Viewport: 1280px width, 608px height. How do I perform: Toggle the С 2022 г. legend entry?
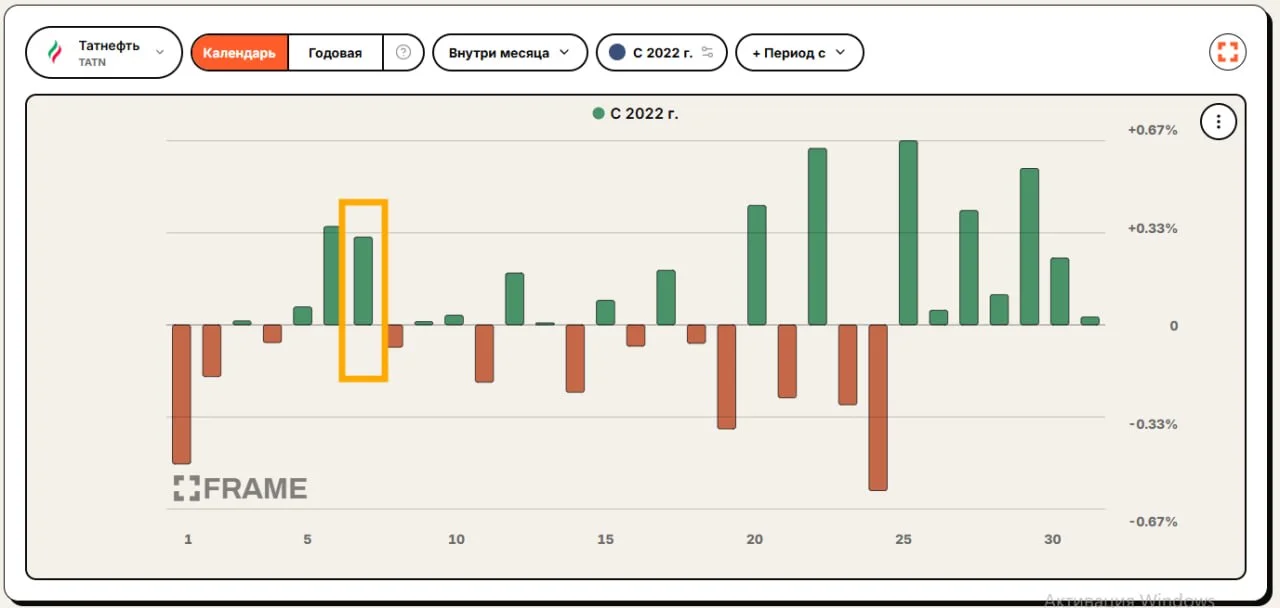point(636,113)
